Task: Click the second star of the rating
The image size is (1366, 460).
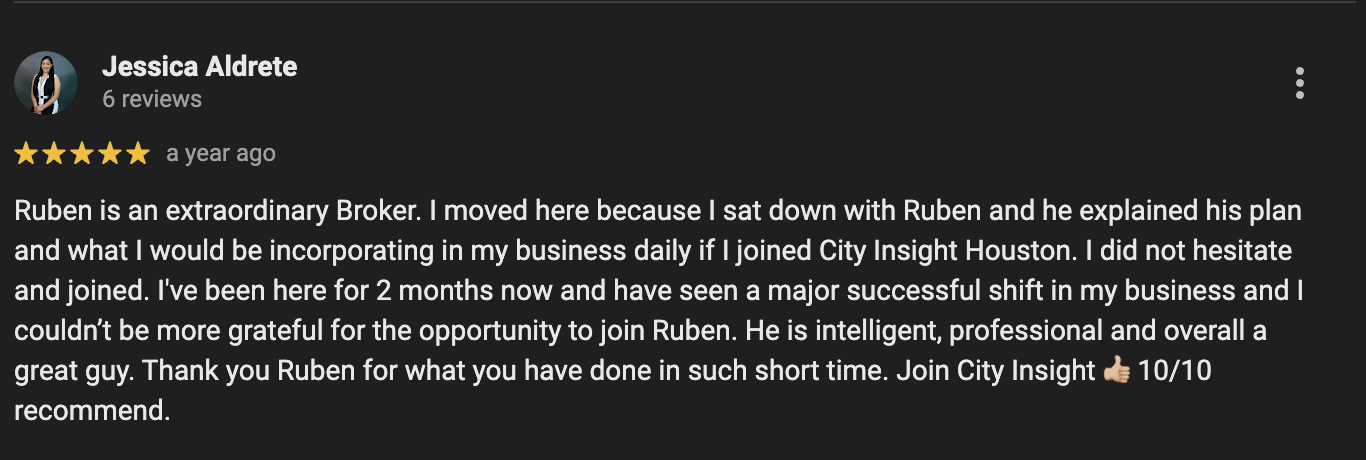Action: tap(54, 154)
